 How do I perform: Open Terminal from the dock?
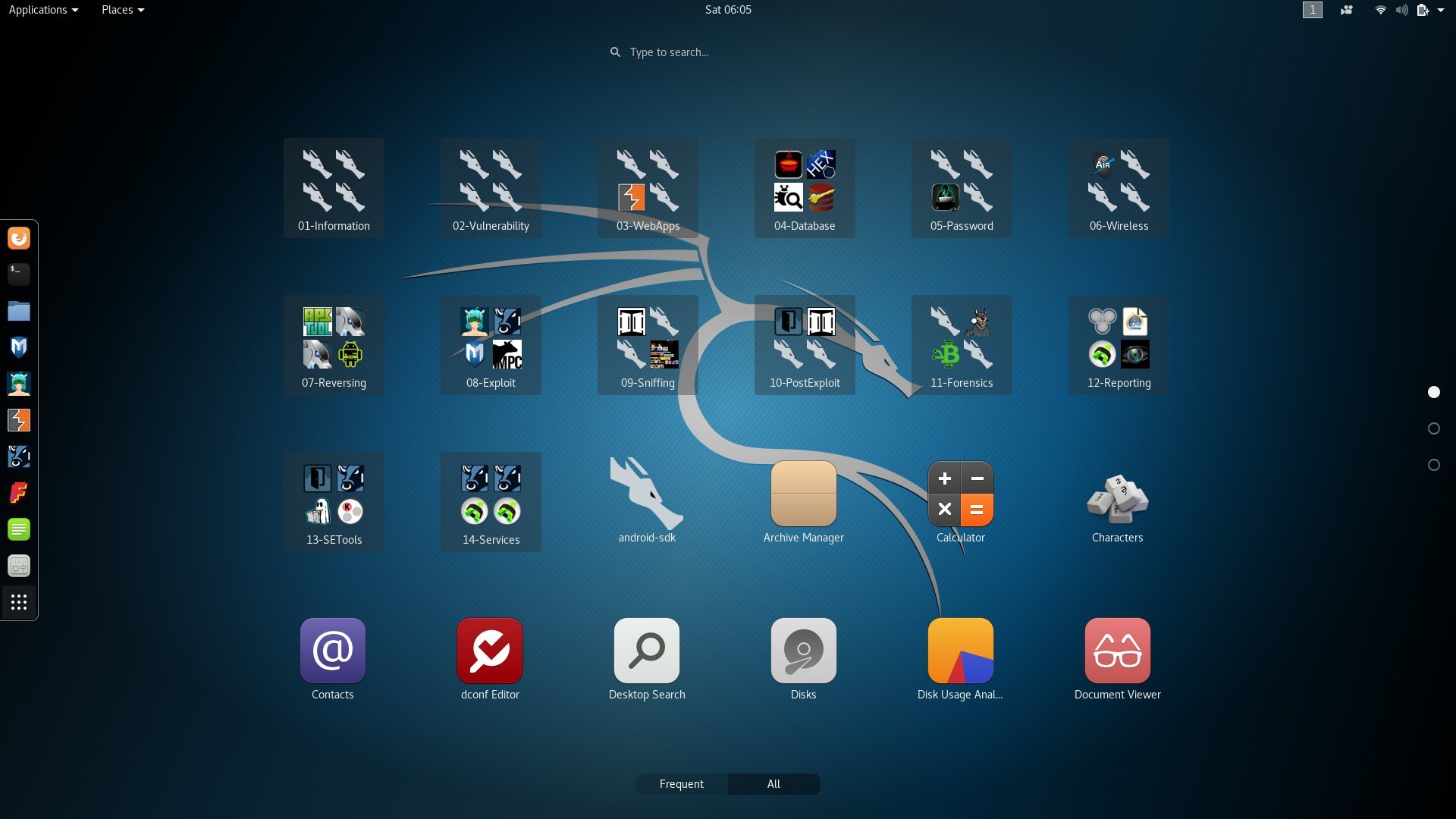(19, 275)
